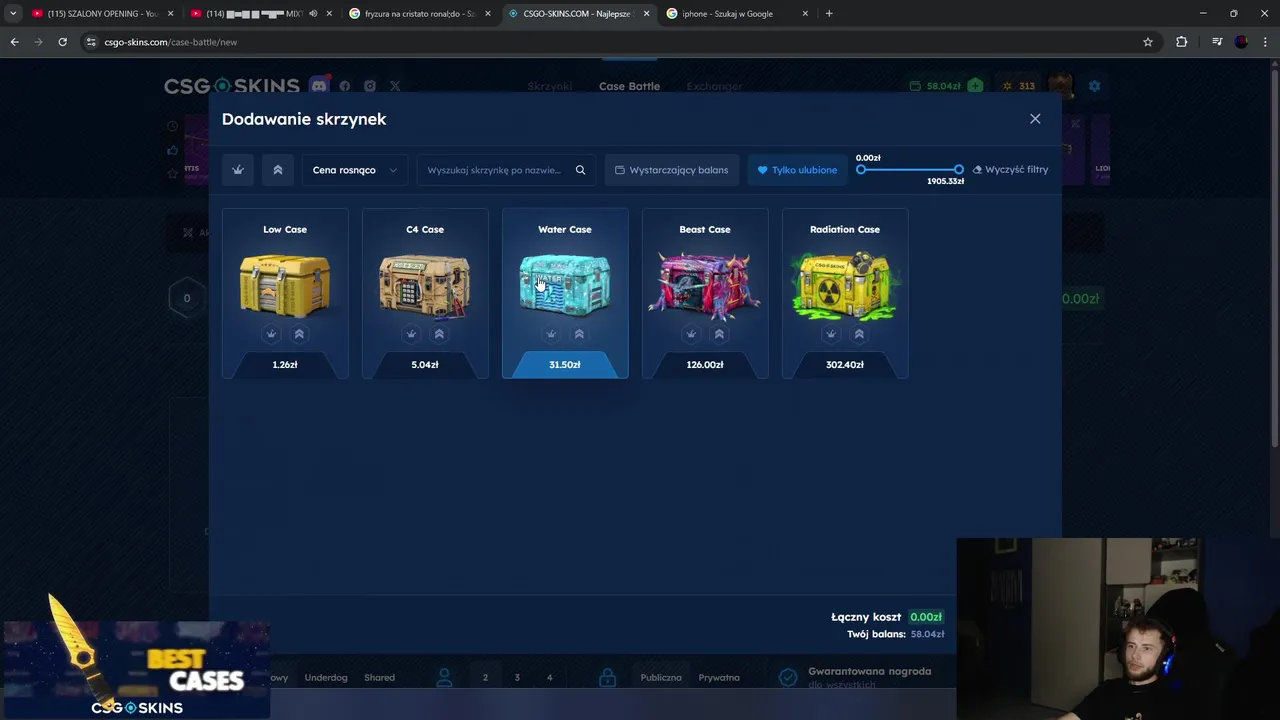Open the X (Twitter) icon in site header

click(395, 86)
